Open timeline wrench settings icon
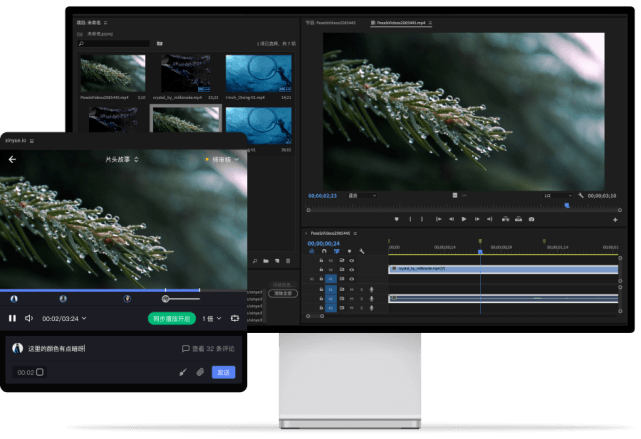641x439 pixels. [x=362, y=251]
